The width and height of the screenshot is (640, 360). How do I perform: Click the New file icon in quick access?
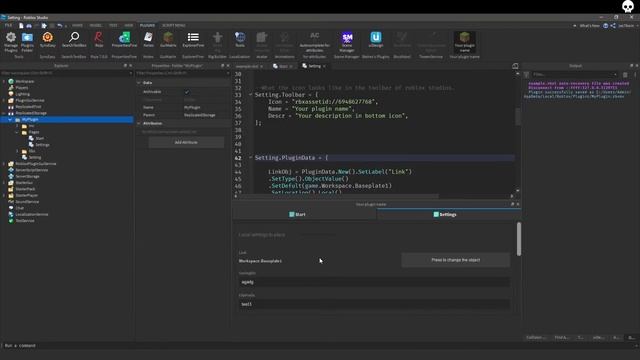pyautogui.click(x=21, y=25)
